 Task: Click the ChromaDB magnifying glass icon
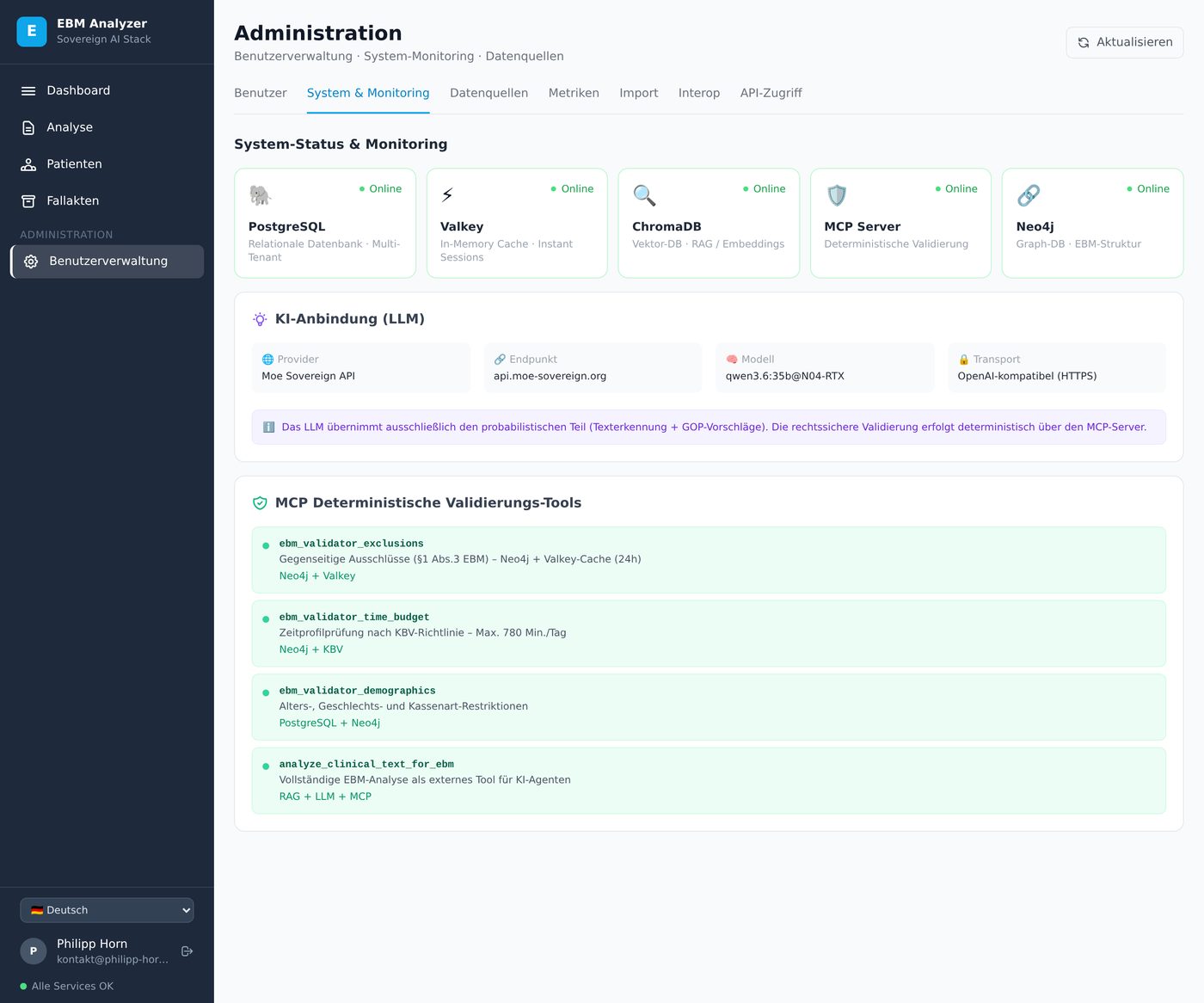pos(644,195)
